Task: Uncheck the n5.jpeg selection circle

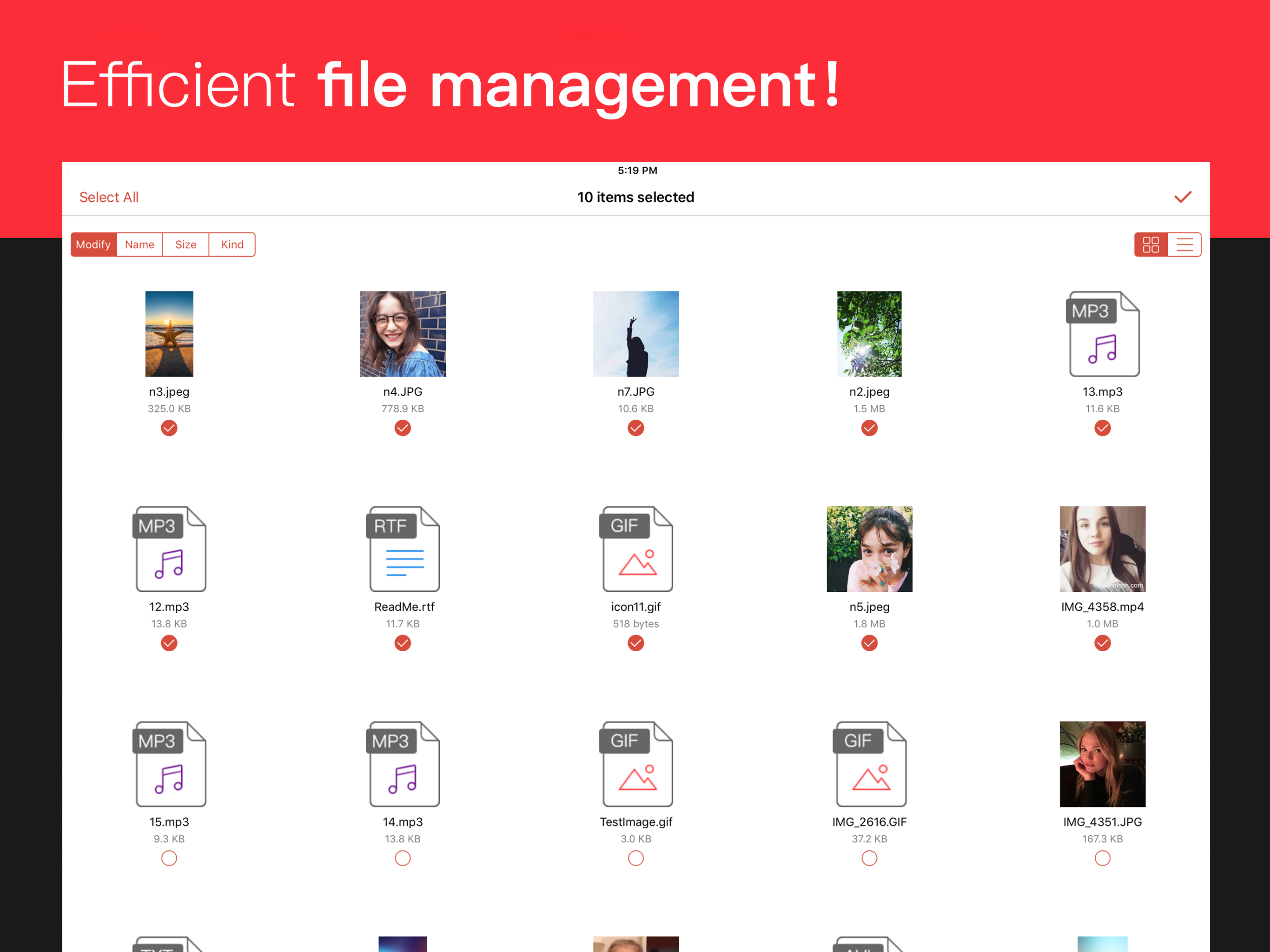Action: click(869, 643)
